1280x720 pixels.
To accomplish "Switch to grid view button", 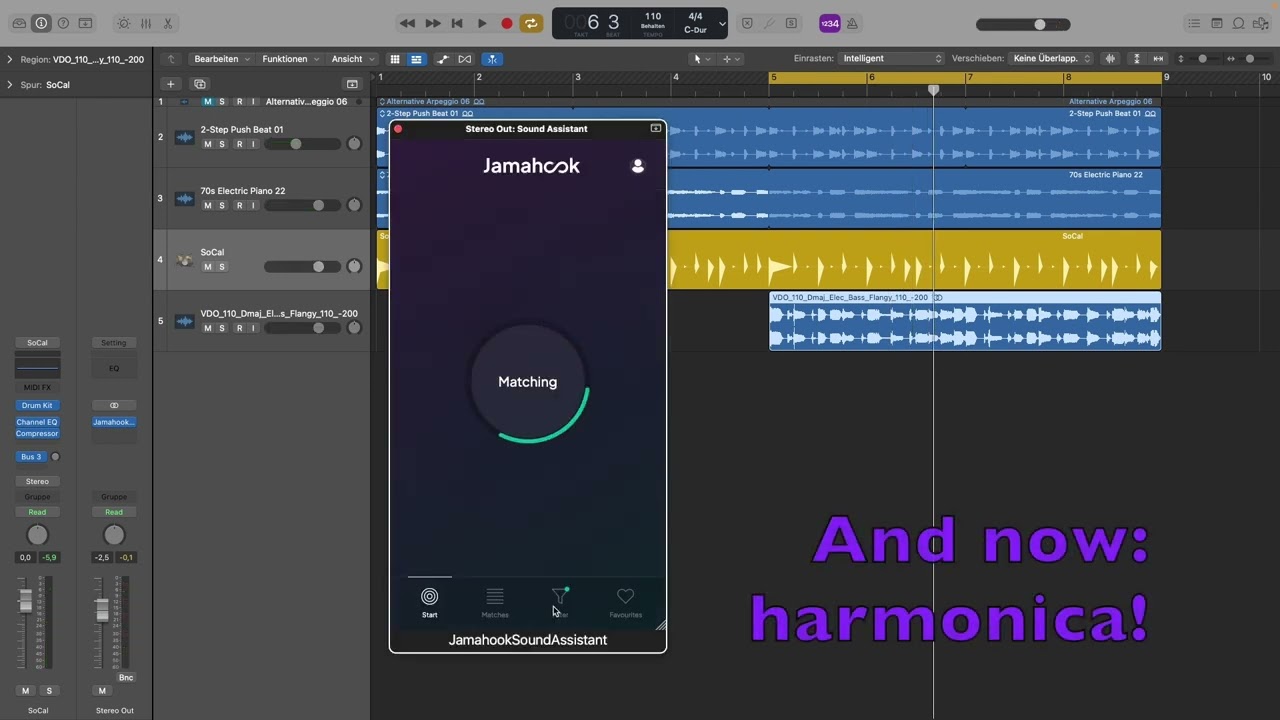I will tap(395, 59).
